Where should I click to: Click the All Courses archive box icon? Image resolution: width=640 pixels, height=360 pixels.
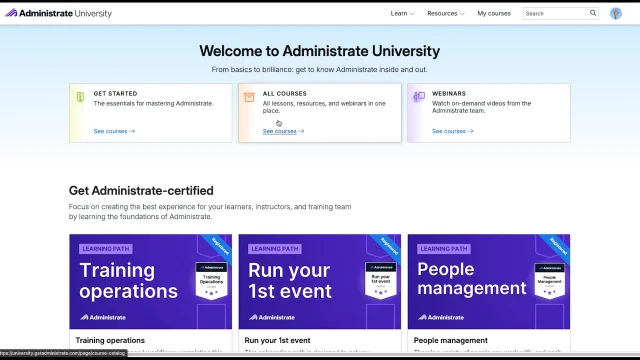(x=249, y=97)
